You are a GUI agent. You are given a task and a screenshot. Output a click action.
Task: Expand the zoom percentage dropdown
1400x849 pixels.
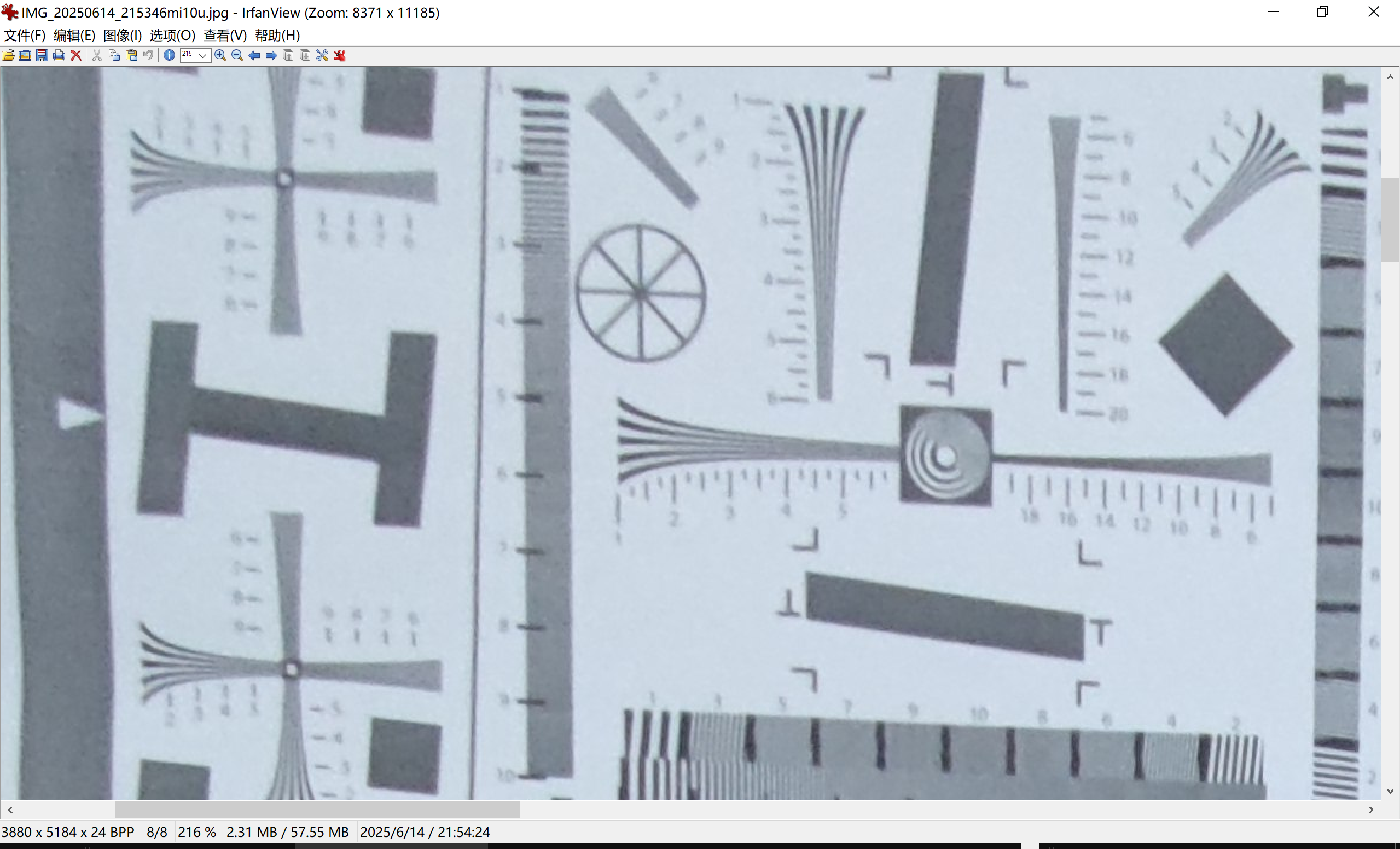tap(203, 55)
